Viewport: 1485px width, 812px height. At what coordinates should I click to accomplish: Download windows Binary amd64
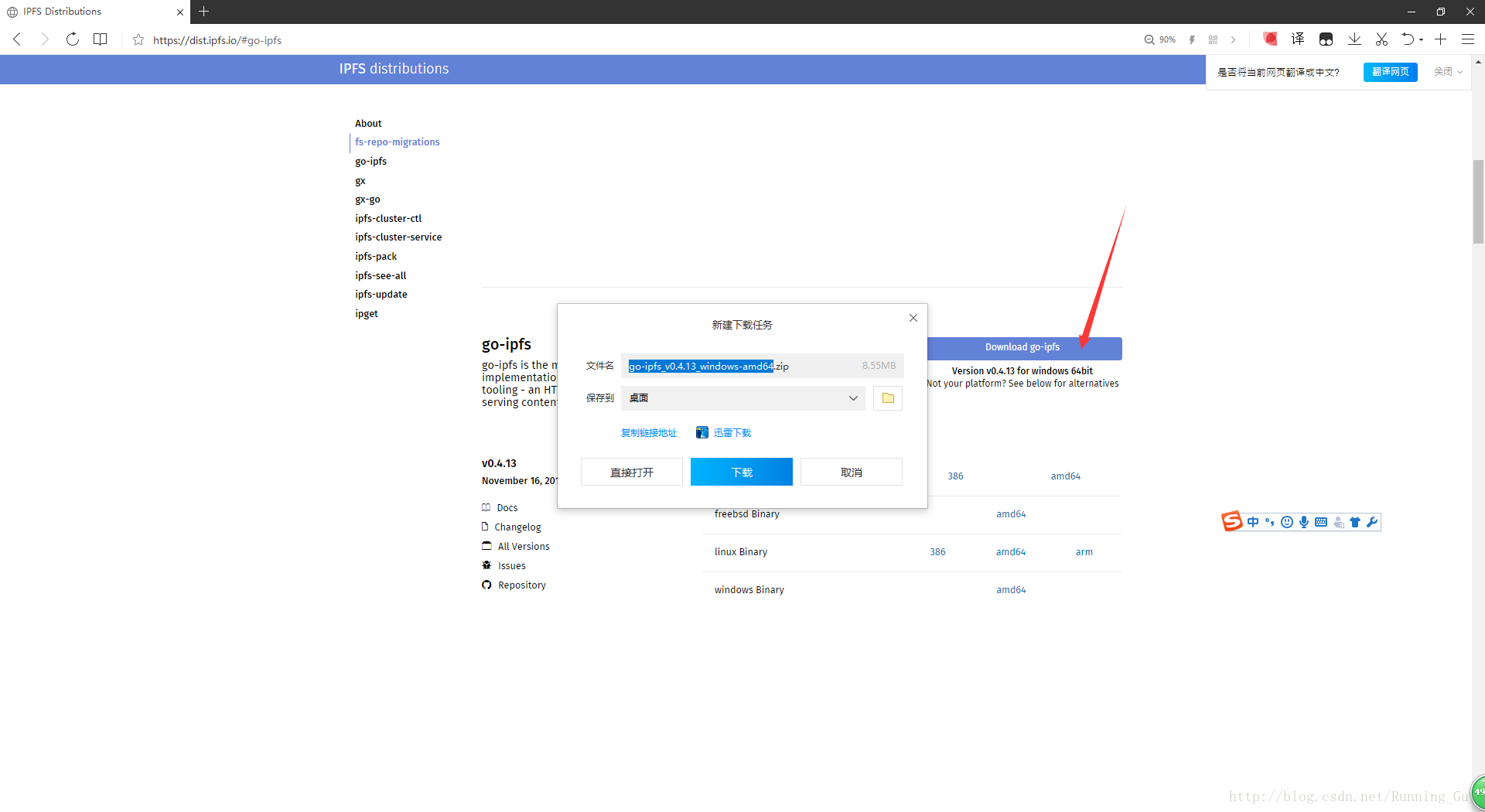pyautogui.click(x=1011, y=590)
